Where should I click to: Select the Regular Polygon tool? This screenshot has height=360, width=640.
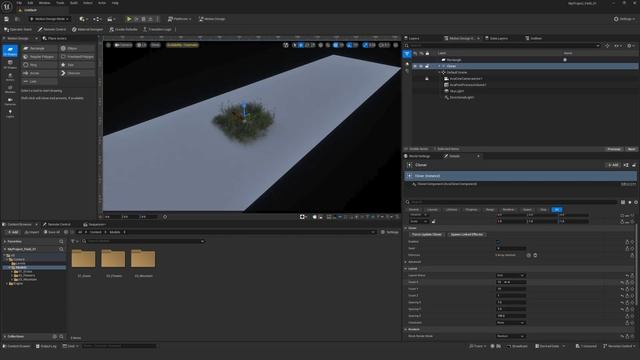(40, 57)
